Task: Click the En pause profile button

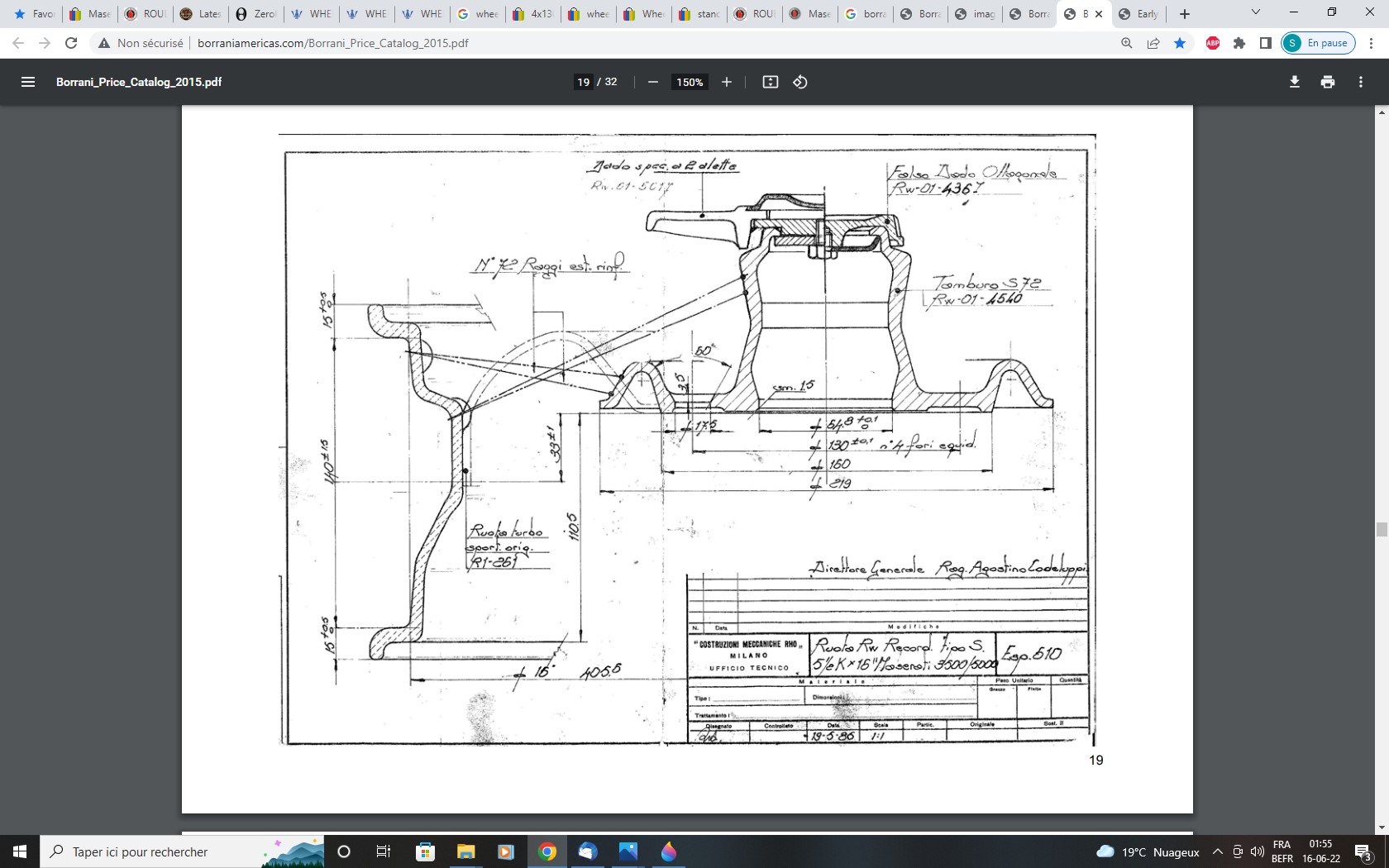Action: click(x=1318, y=43)
